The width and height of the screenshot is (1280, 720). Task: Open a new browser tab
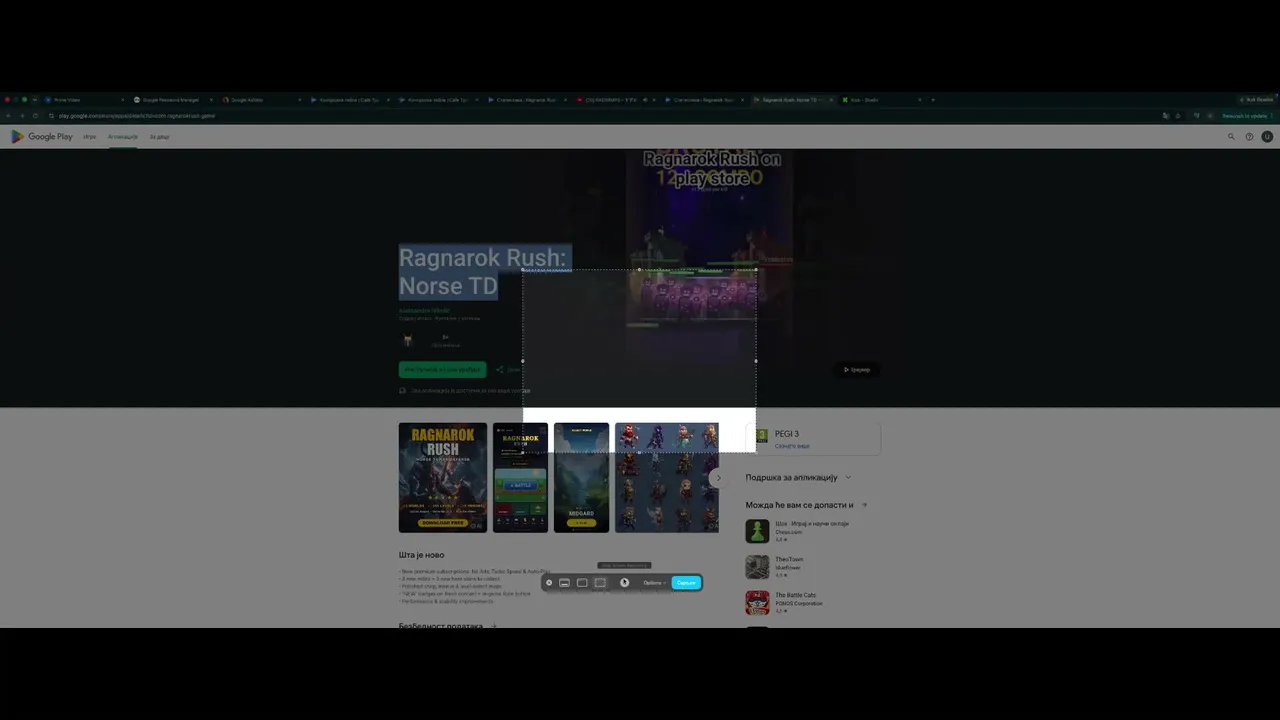(933, 100)
